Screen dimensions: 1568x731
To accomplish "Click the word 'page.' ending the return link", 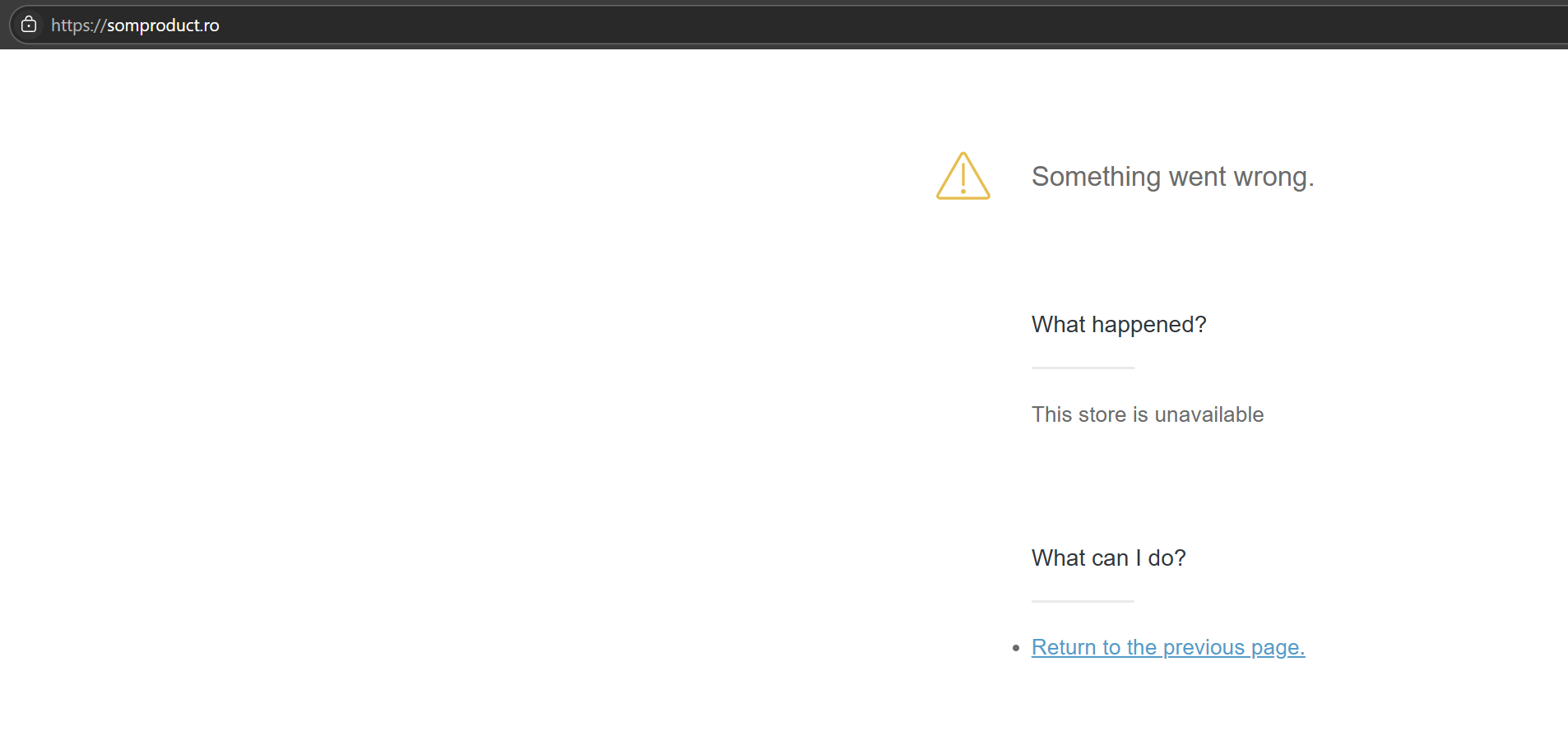I will click(x=1278, y=648).
